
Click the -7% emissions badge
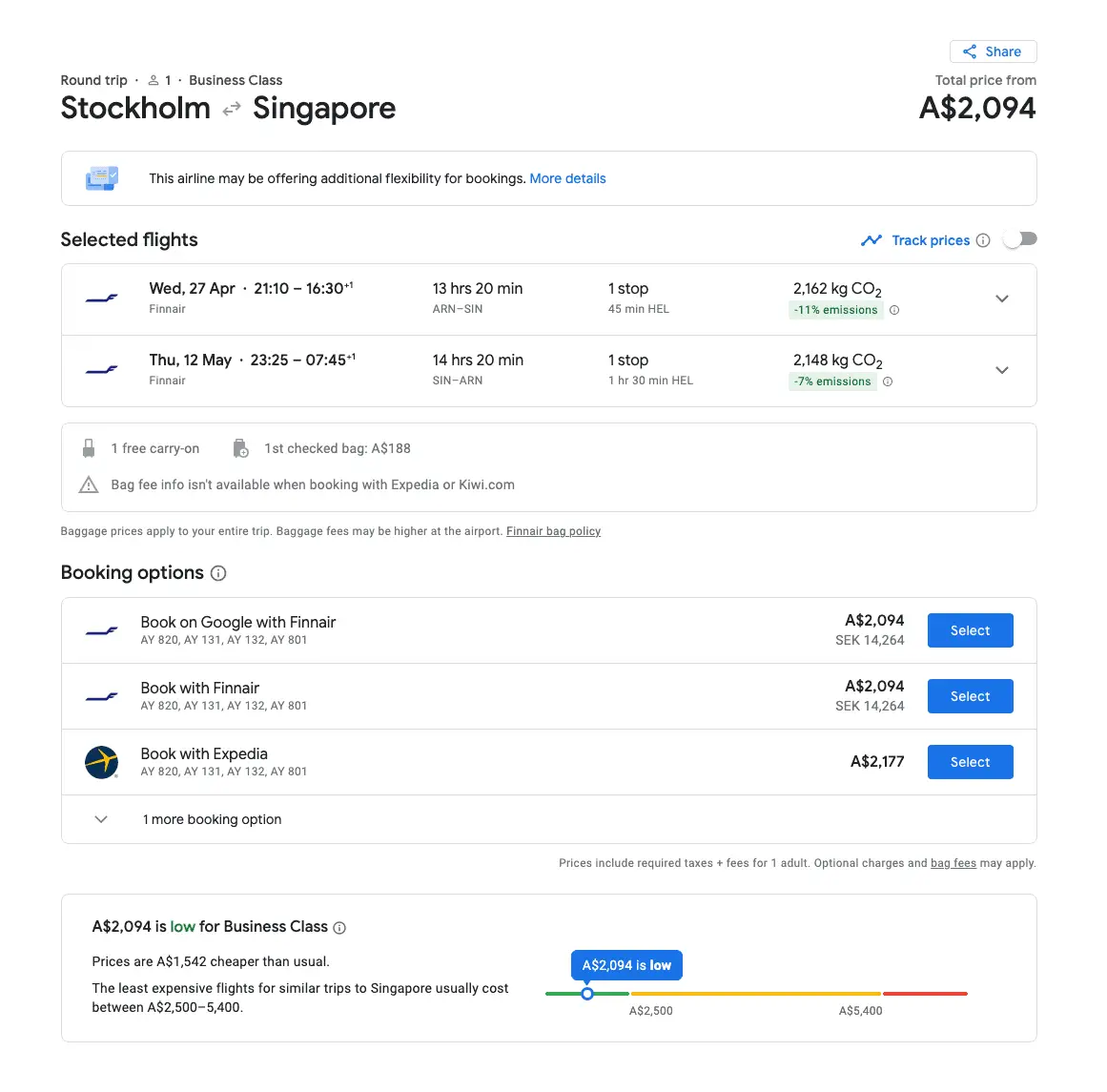click(832, 381)
